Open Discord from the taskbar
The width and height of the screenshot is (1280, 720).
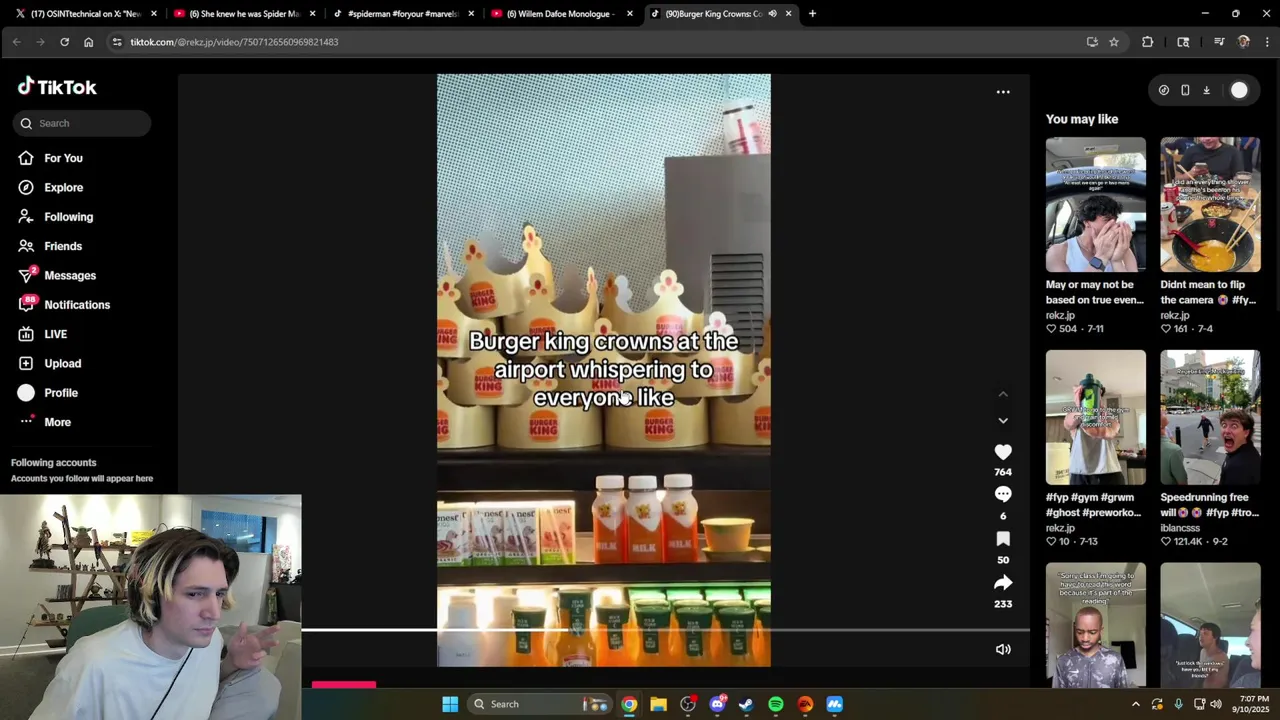point(717,704)
